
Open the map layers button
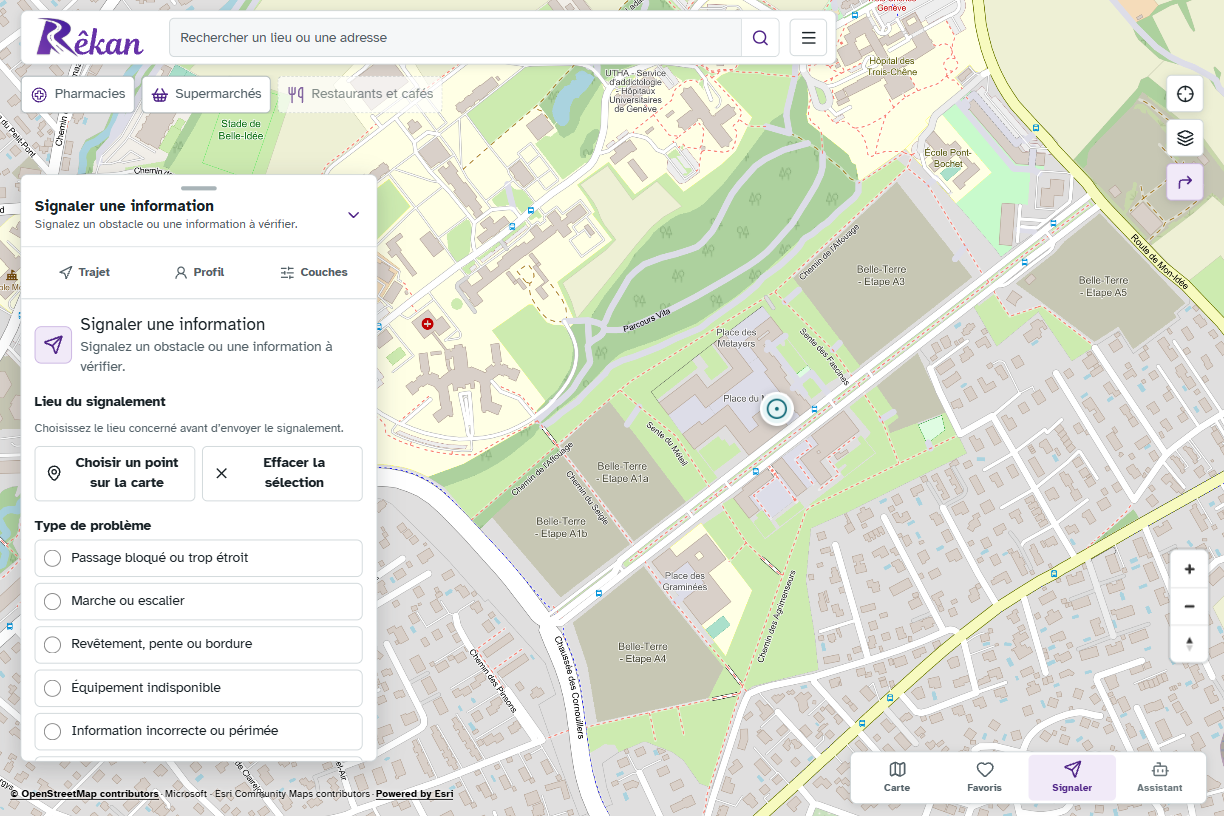click(1185, 138)
